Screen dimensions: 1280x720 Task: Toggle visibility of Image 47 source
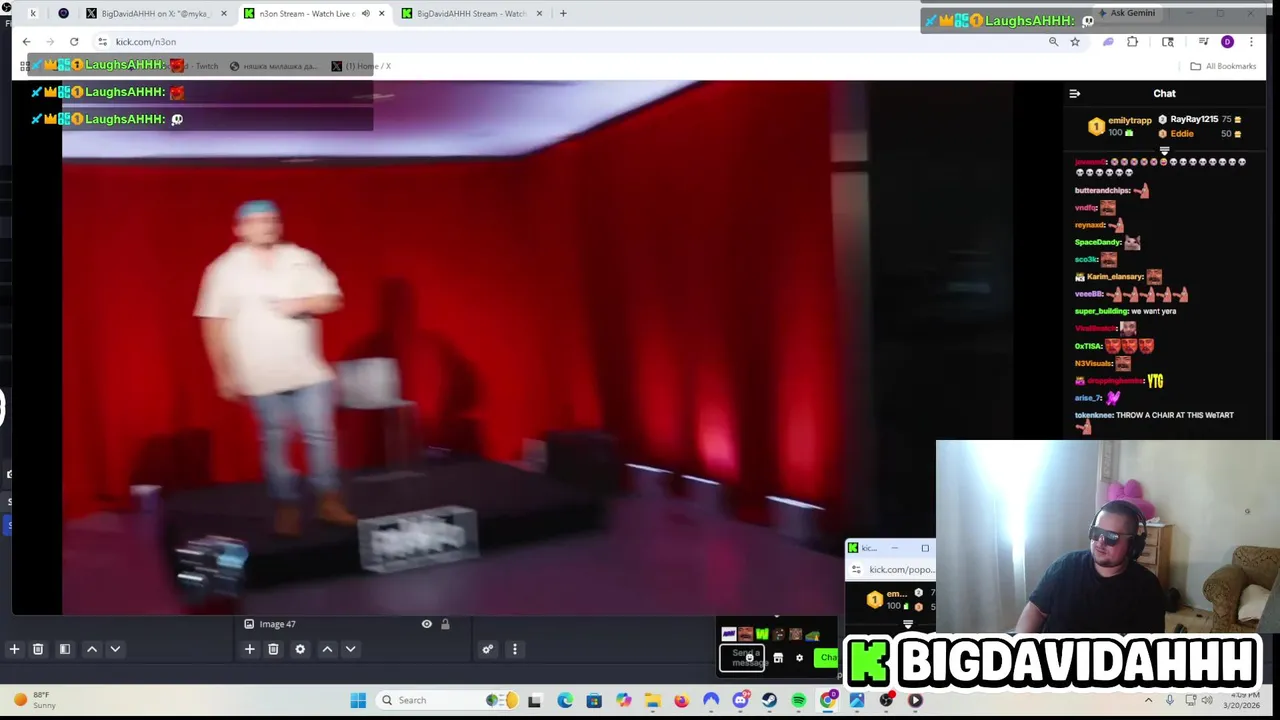pos(427,624)
